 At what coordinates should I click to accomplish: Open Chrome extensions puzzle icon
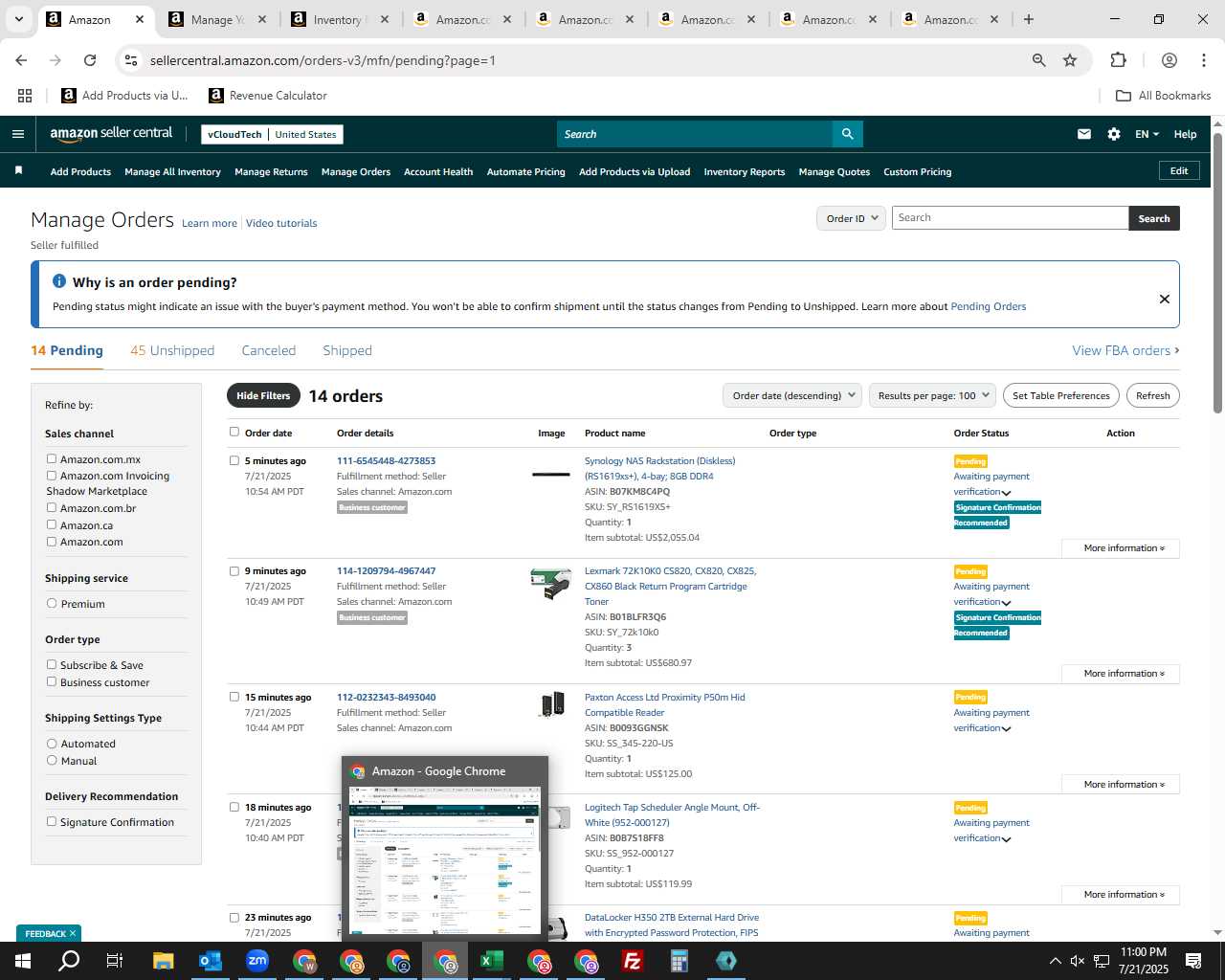pyautogui.click(x=1118, y=60)
